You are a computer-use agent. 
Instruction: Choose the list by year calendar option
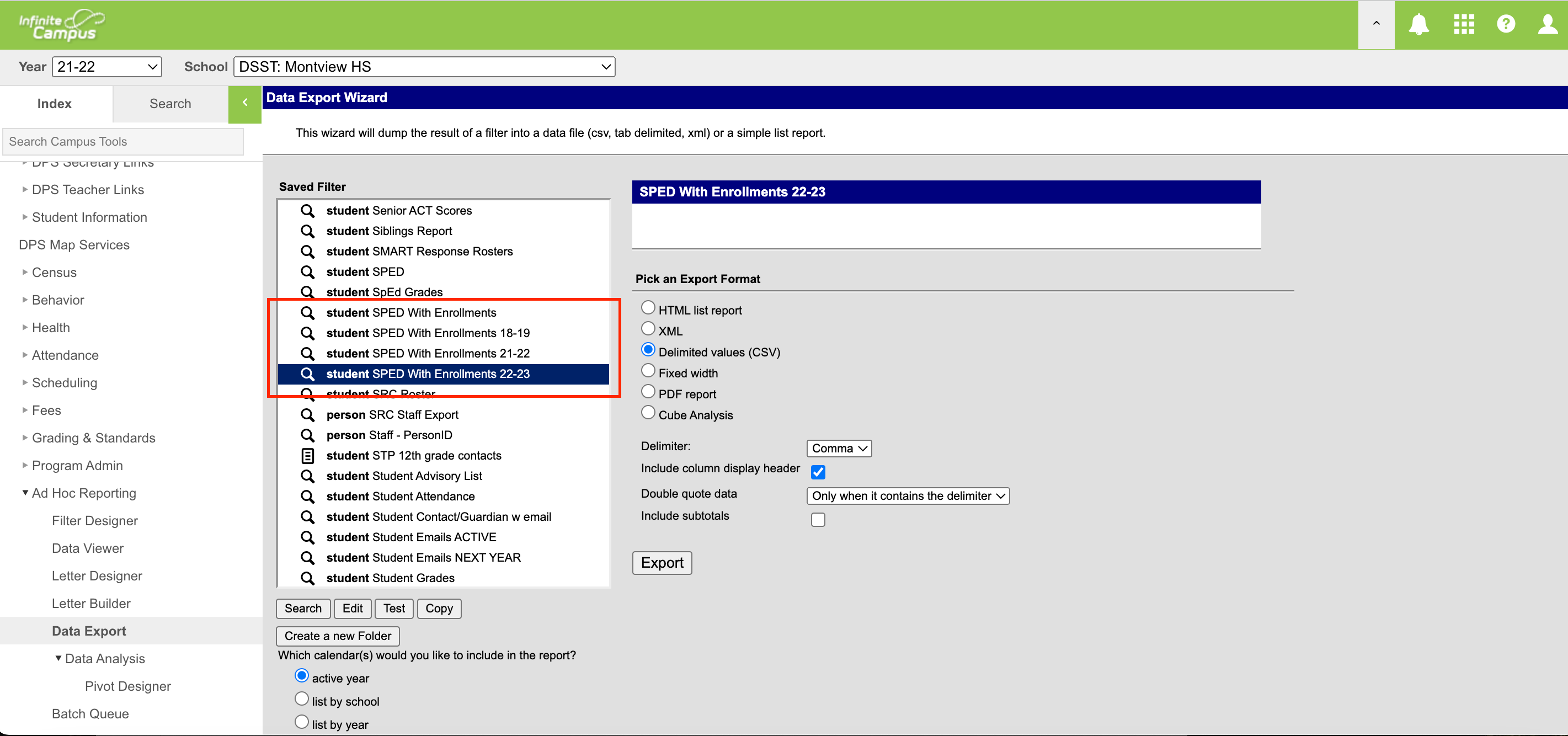tap(301, 722)
